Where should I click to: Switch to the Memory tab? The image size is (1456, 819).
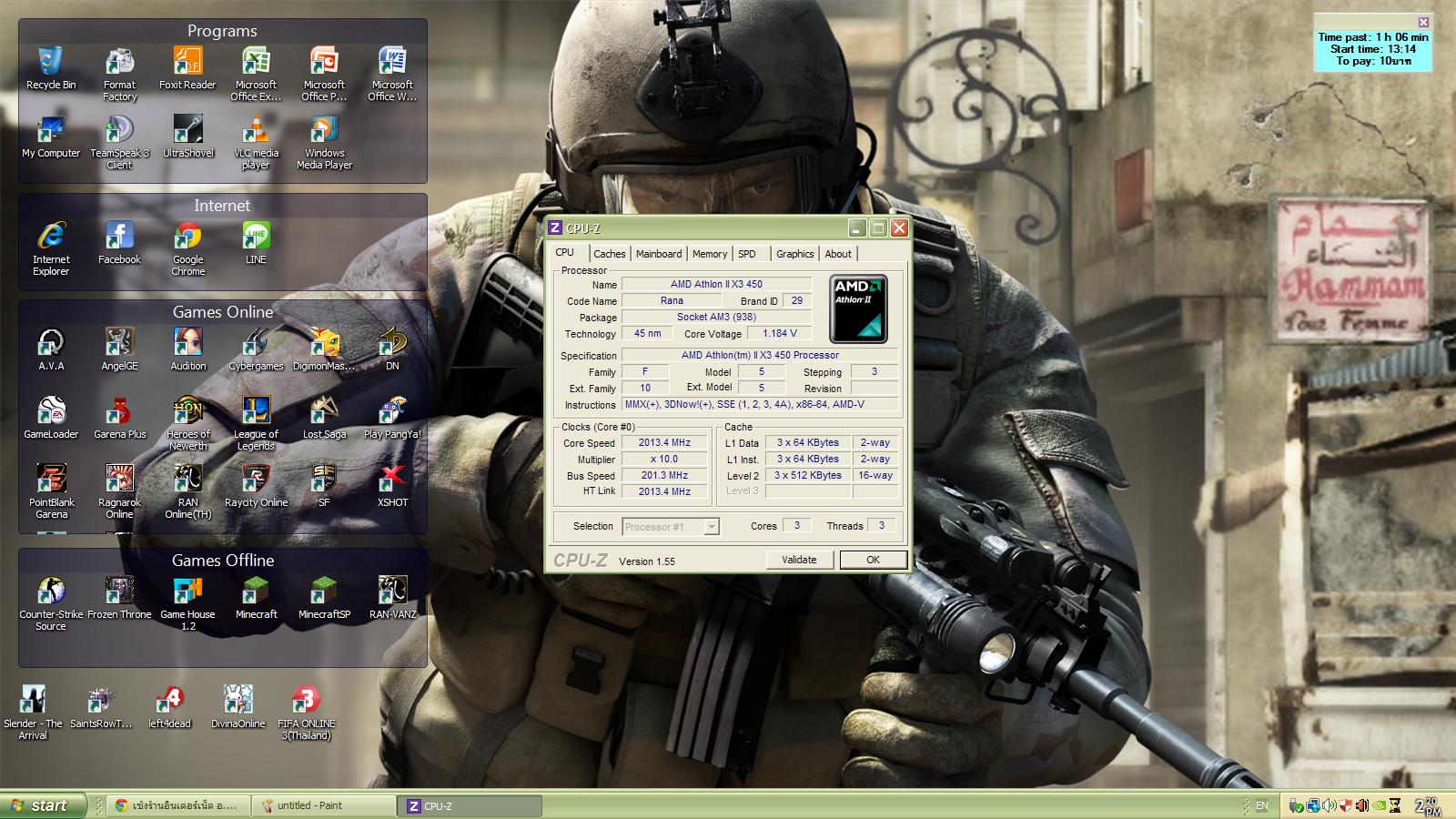tap(710, 254)
